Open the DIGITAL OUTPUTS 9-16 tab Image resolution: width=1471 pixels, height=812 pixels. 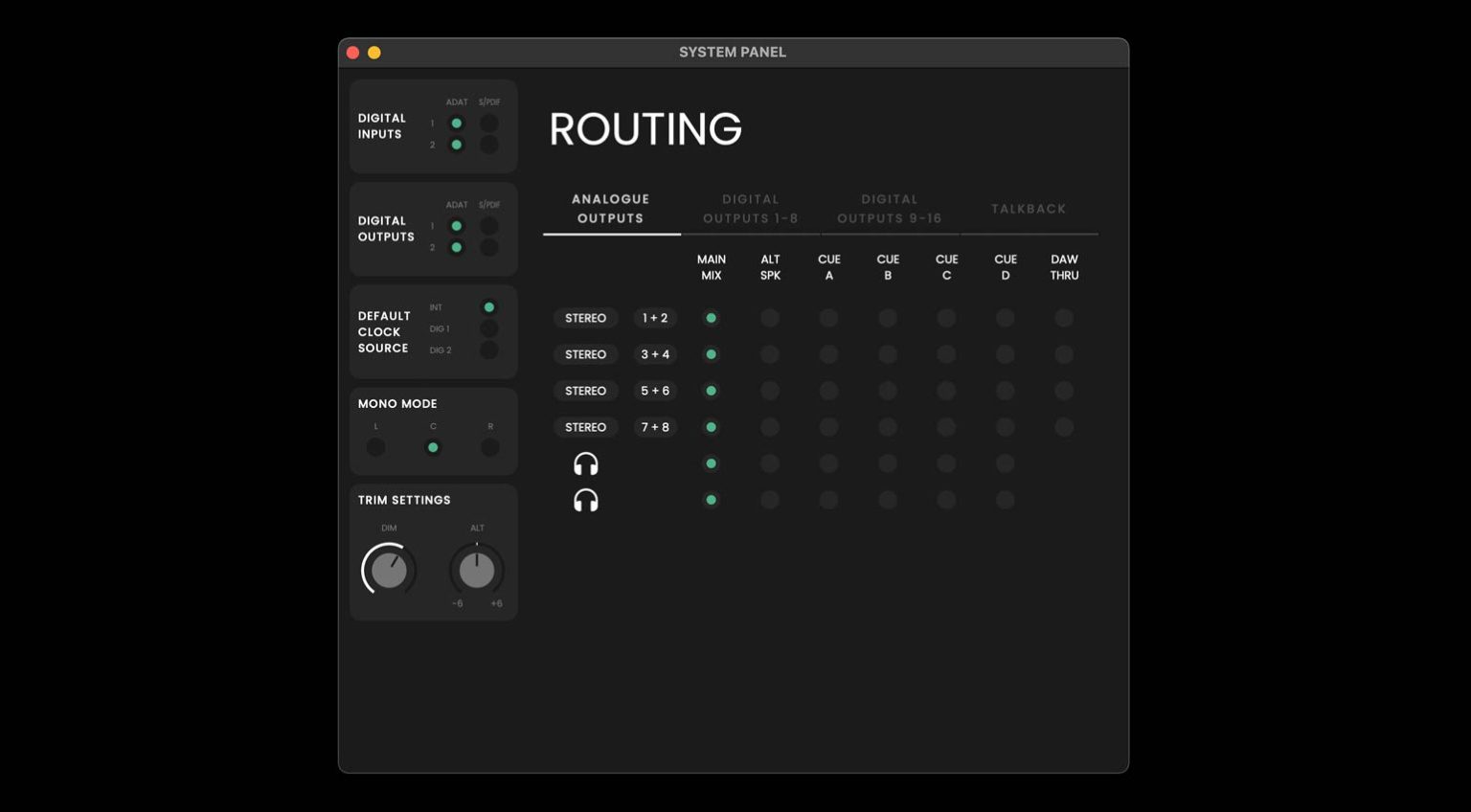[890, 208]
